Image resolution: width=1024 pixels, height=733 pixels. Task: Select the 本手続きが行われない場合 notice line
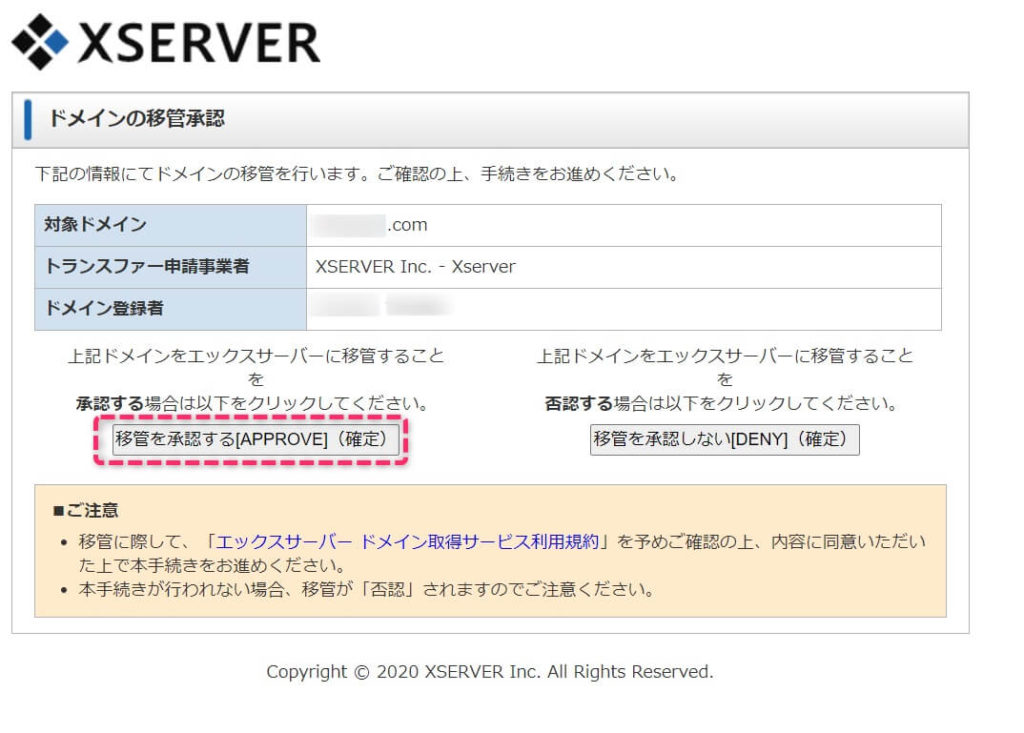(x=366, y=590)
